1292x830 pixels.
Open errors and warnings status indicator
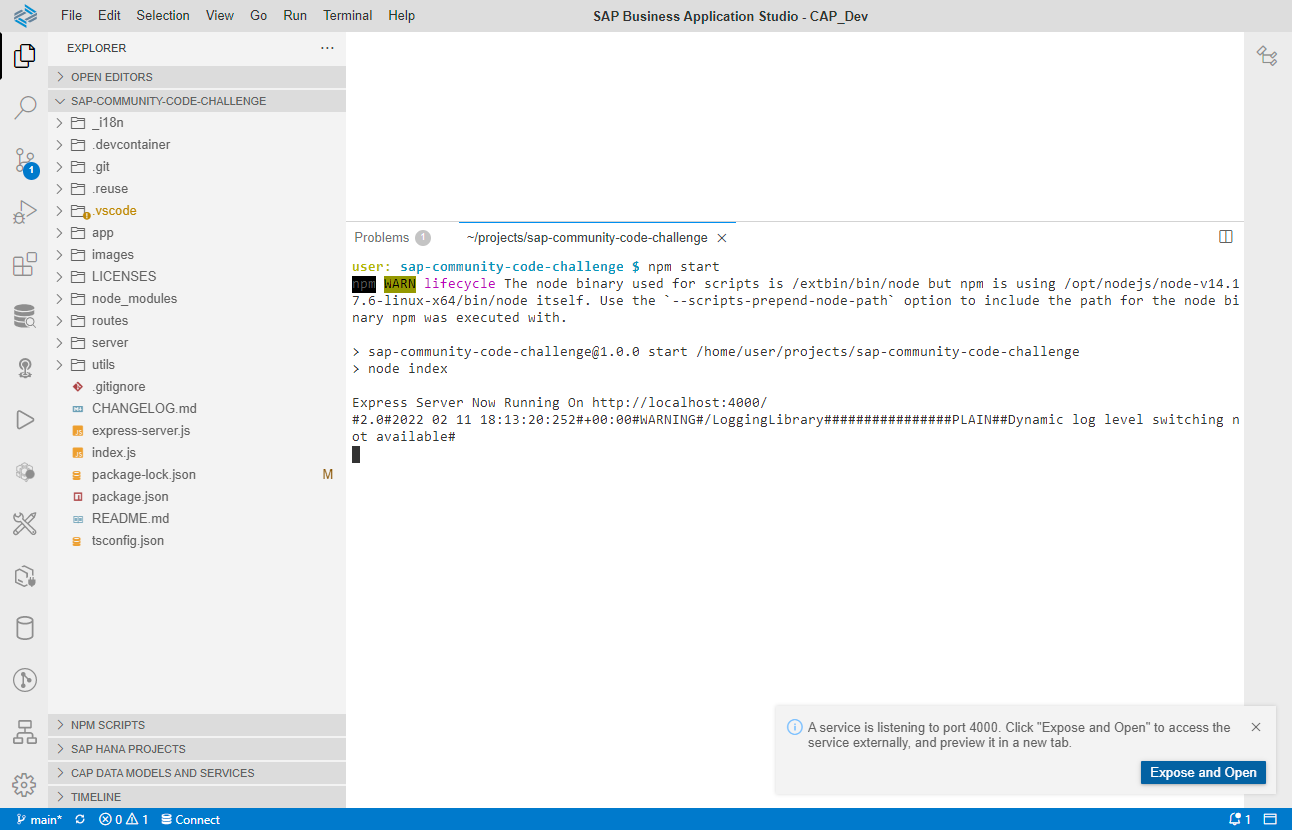[123, 819]
